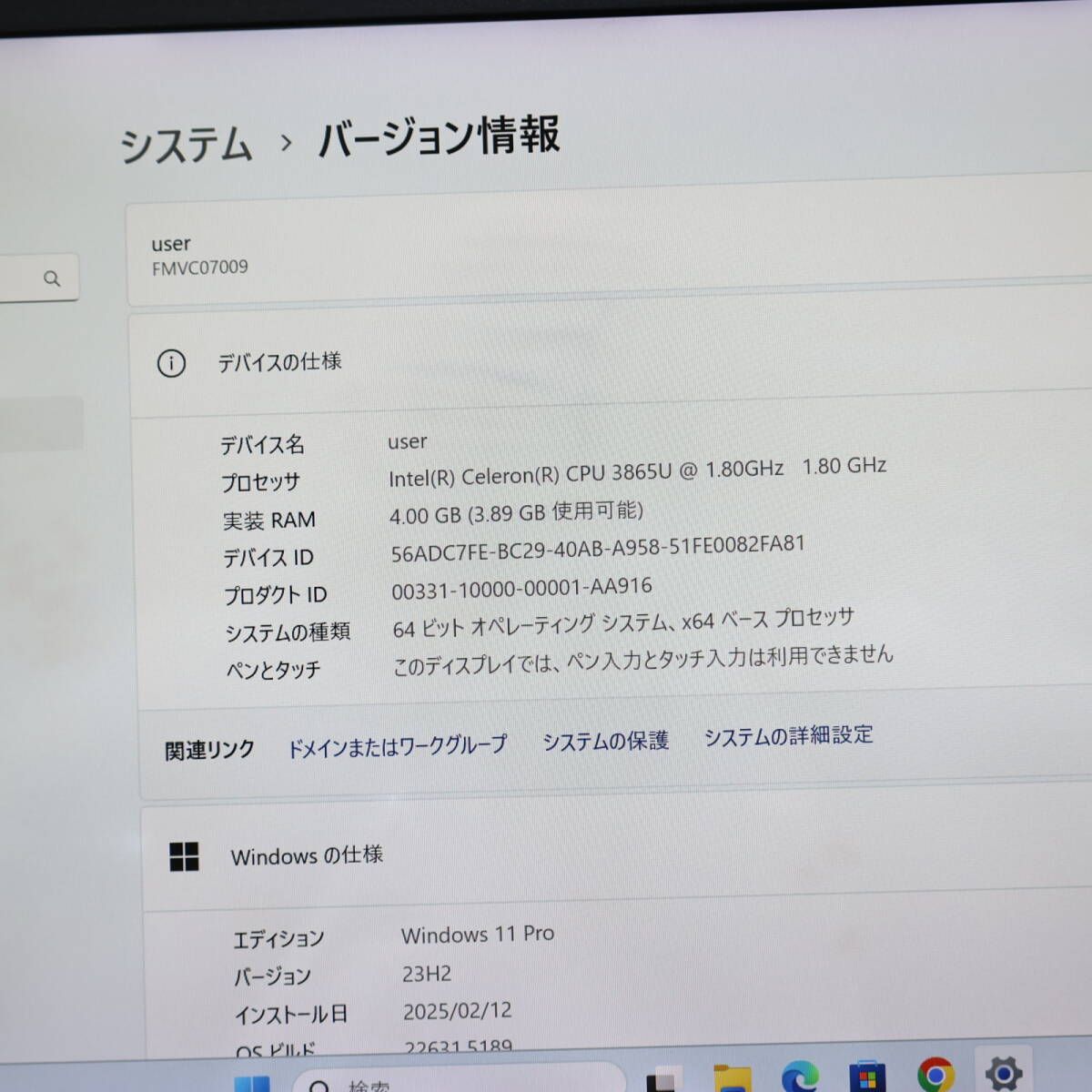This screenshot has height=1092, width=1092.
Task: Open ドメインまたはワークグループ link
Action: click(x=397, y=746)
